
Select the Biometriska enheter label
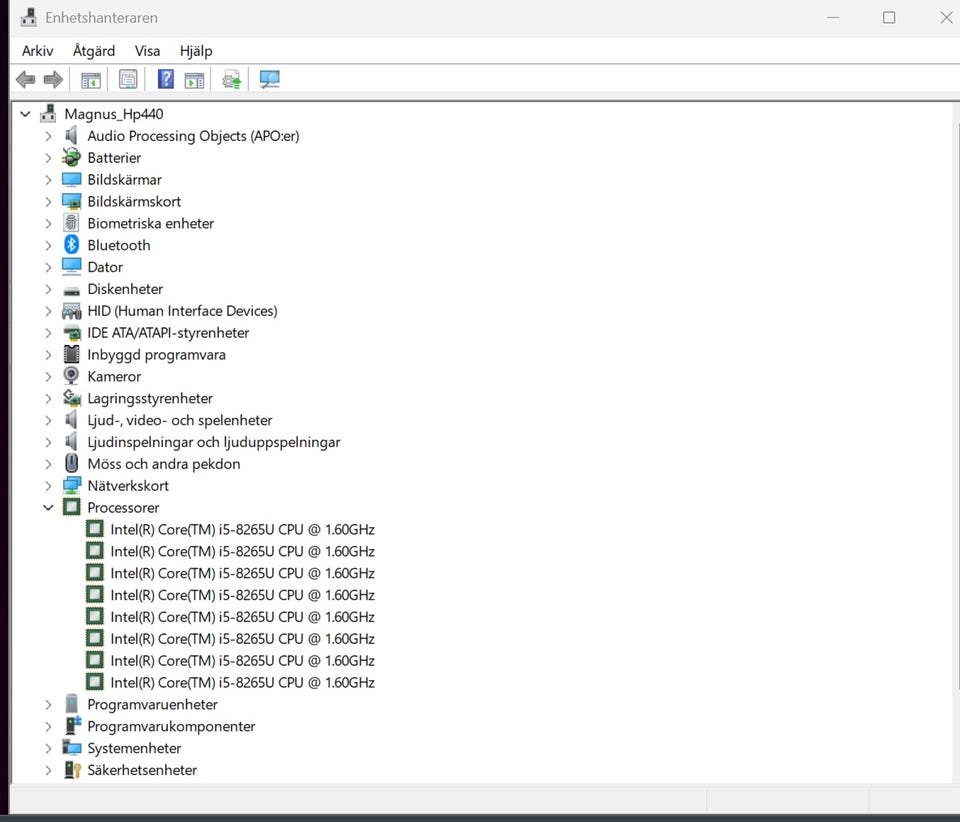tap(151, 223)
